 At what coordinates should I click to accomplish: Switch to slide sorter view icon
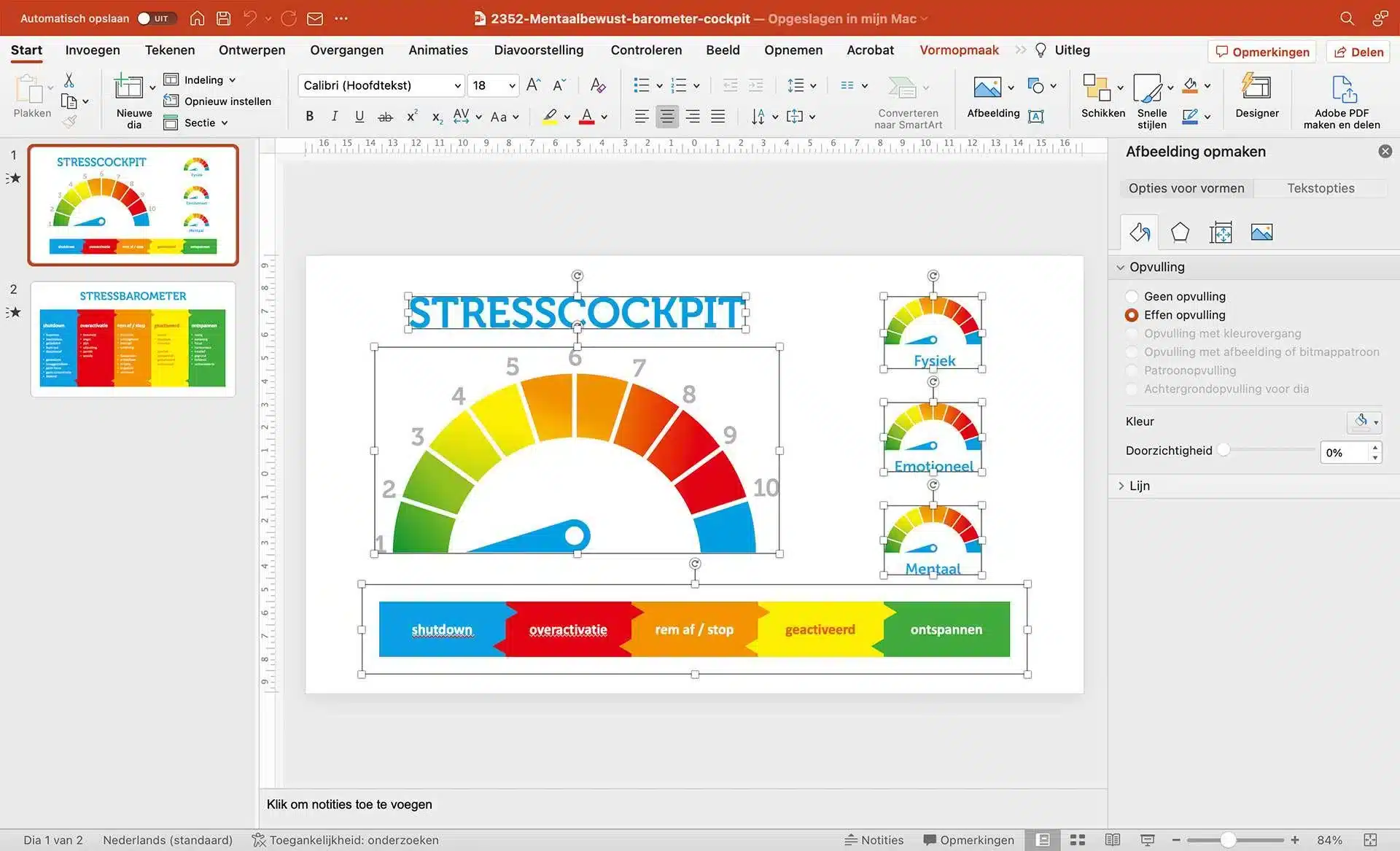pyautogui.click(x=1078, y=840)
